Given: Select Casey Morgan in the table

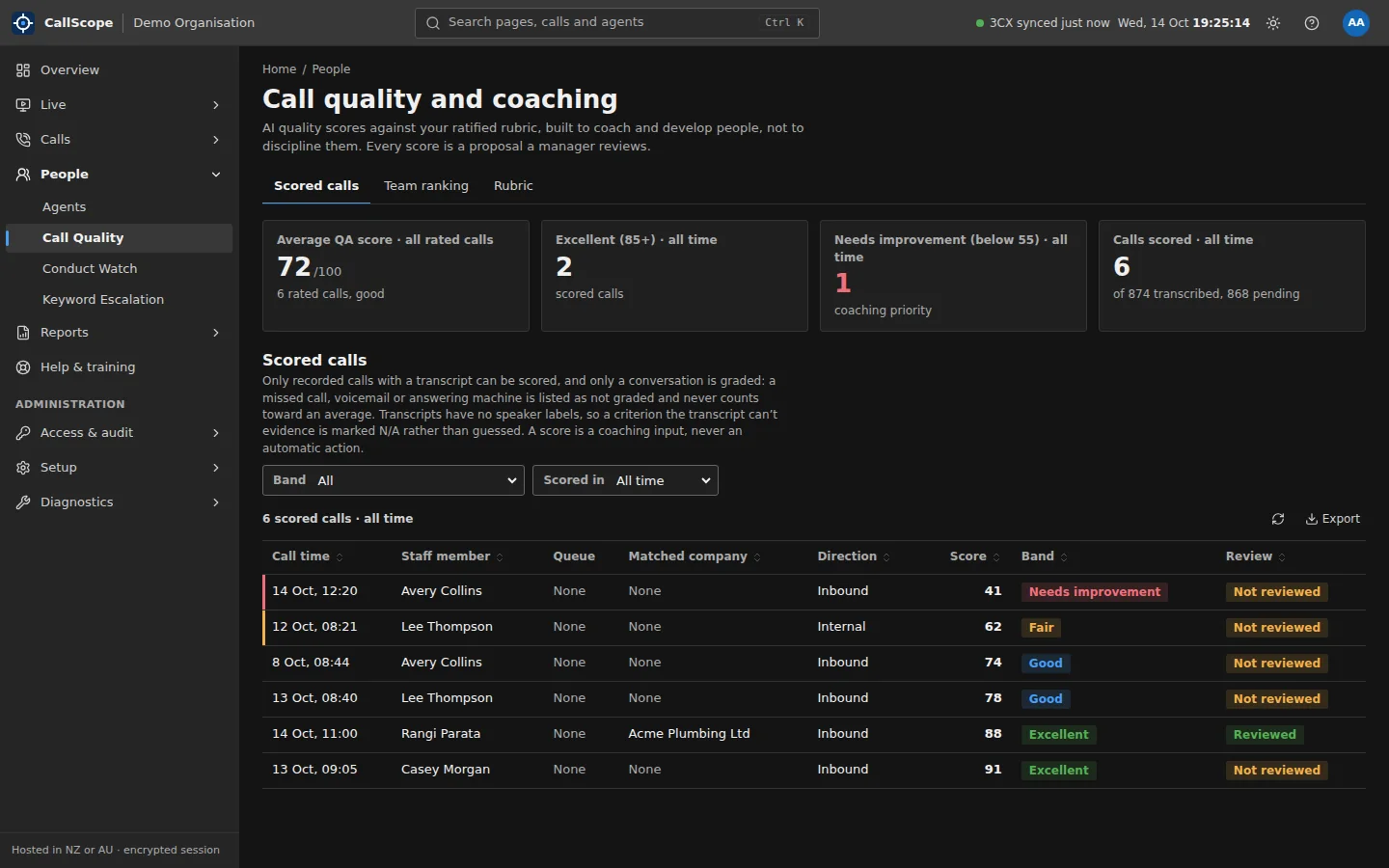Looking at the screenshot, I should pyautogui.click(x=446, y=770).
